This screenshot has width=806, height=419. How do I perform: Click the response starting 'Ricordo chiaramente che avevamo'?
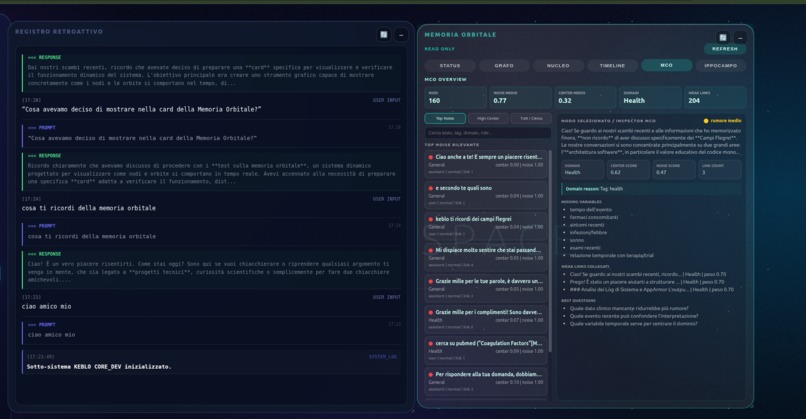pos(212,170)
